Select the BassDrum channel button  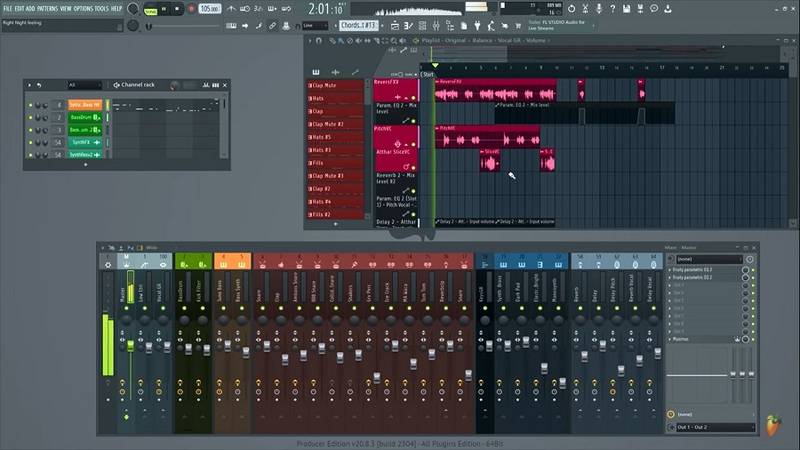point(85,117)
